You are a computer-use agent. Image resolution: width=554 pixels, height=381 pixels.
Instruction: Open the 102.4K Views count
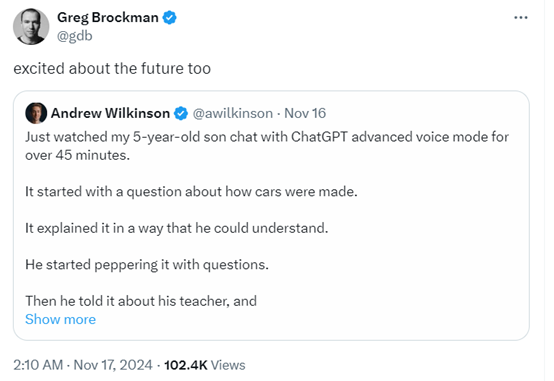205,365
